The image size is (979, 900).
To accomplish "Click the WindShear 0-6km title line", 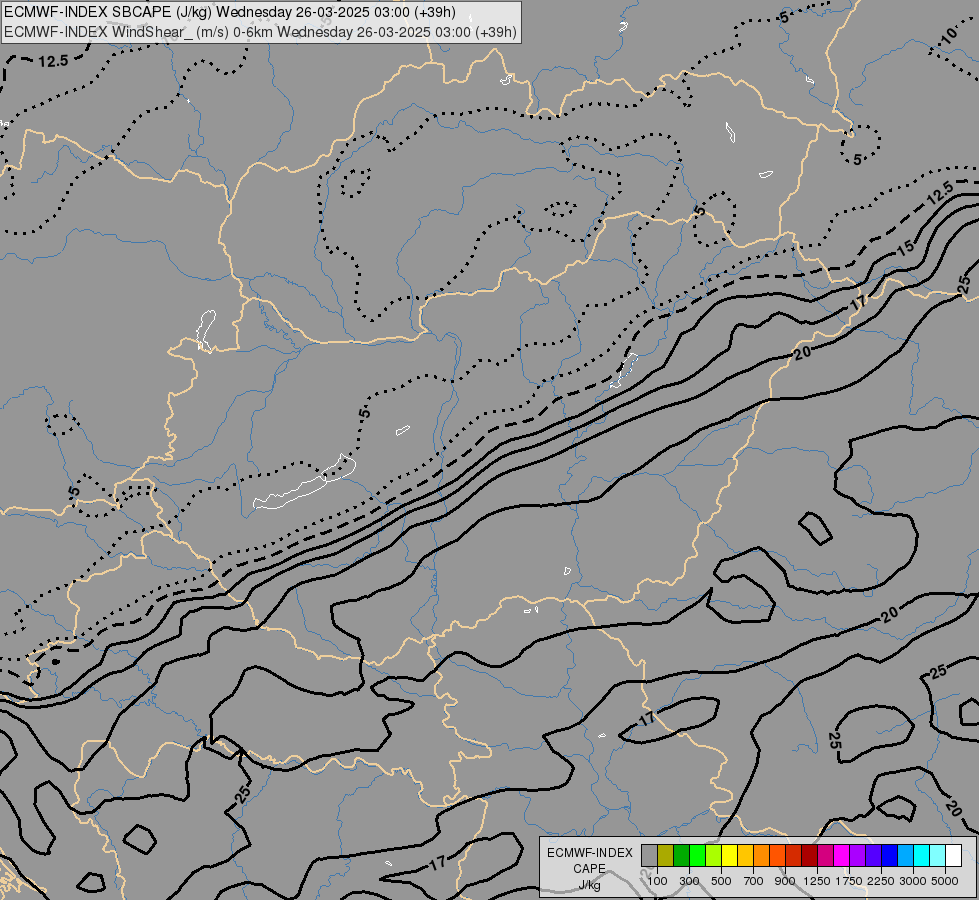I will [x=260, y=31].
